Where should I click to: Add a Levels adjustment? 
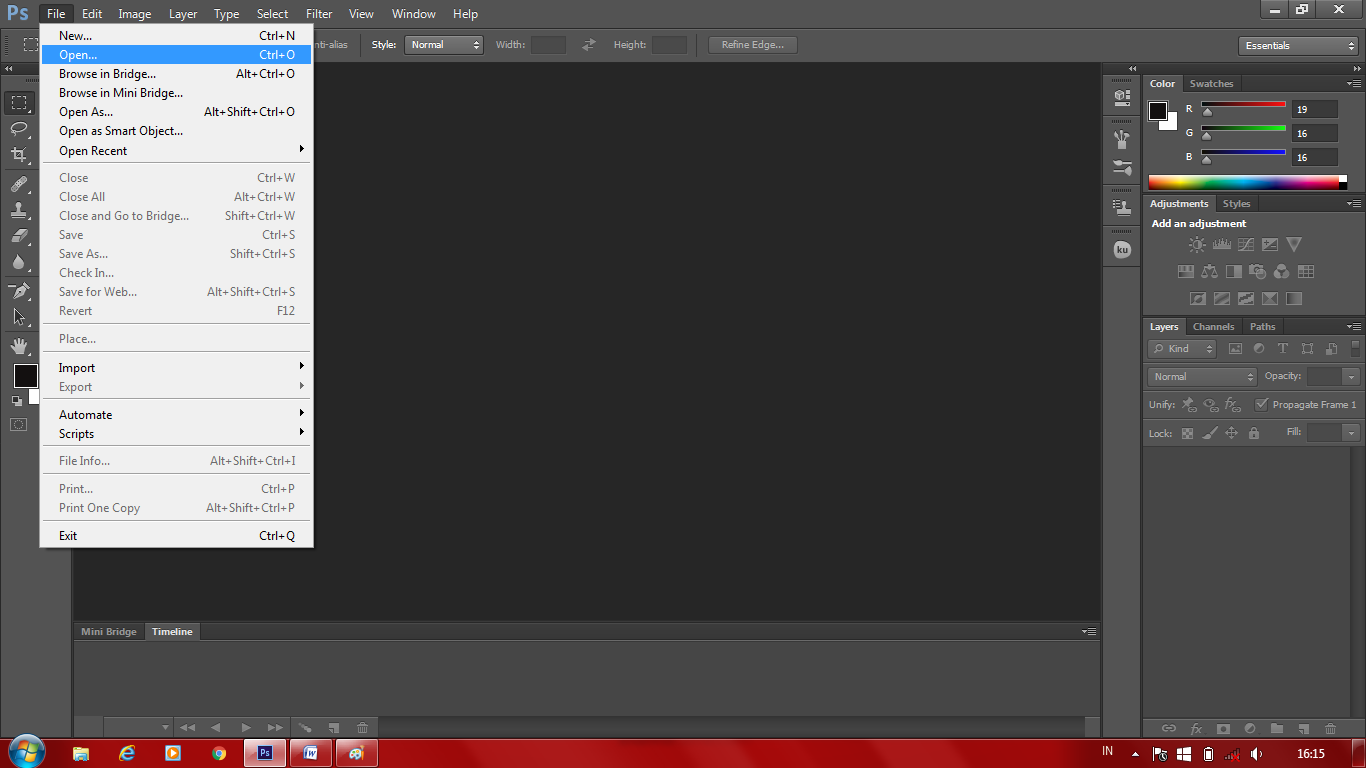coord(1221,244)
